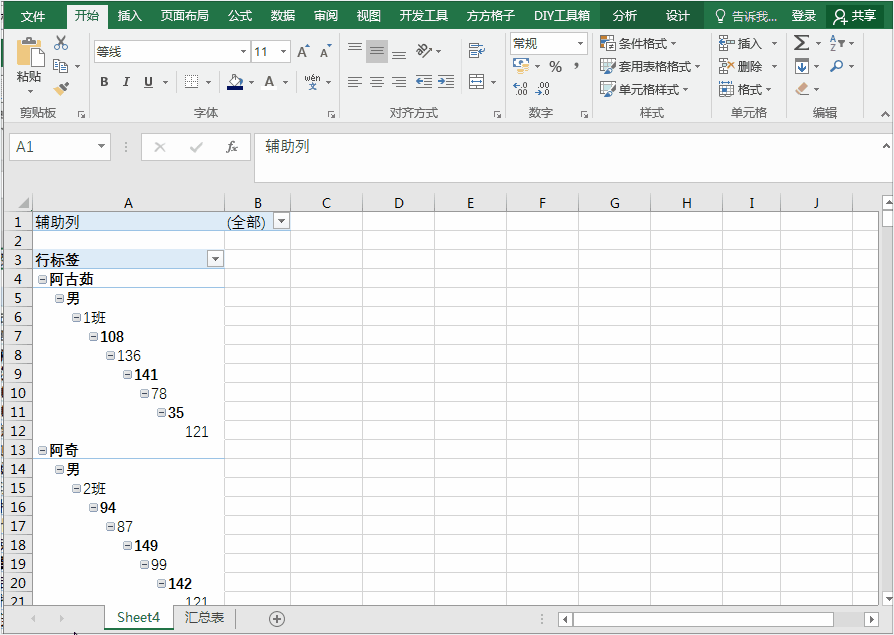894x635 pixels.
Task: Decrease cell indent
Action: (424, 82)
